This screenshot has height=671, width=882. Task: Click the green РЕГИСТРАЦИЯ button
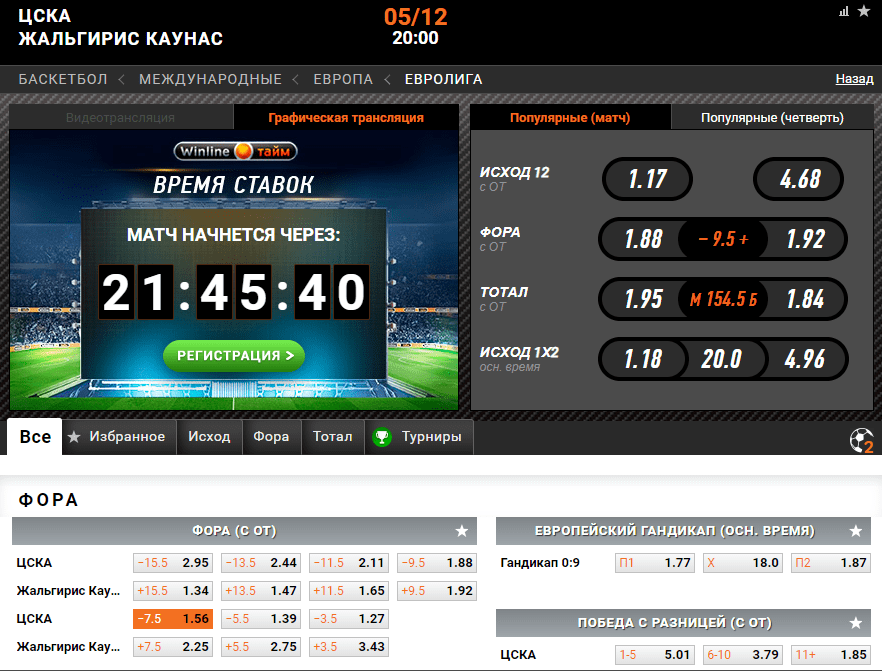coord(234,355)
